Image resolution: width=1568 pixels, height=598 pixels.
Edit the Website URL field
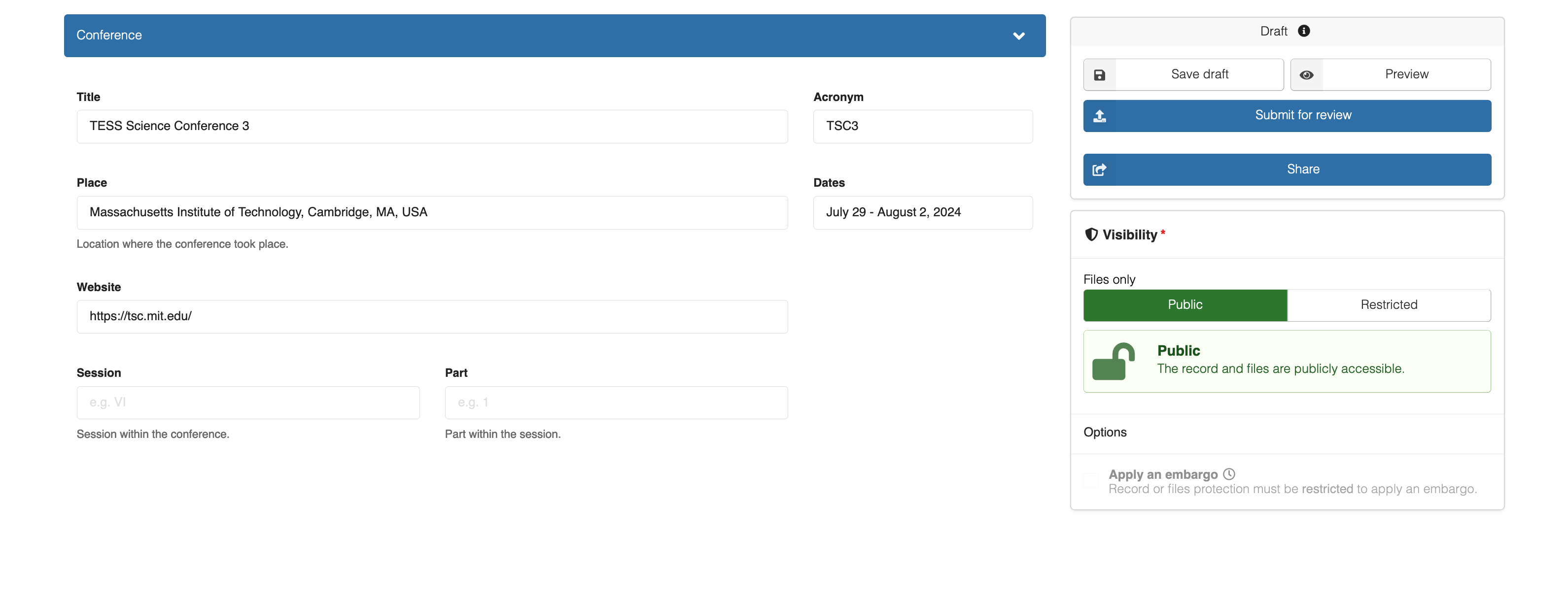[432, 316]
